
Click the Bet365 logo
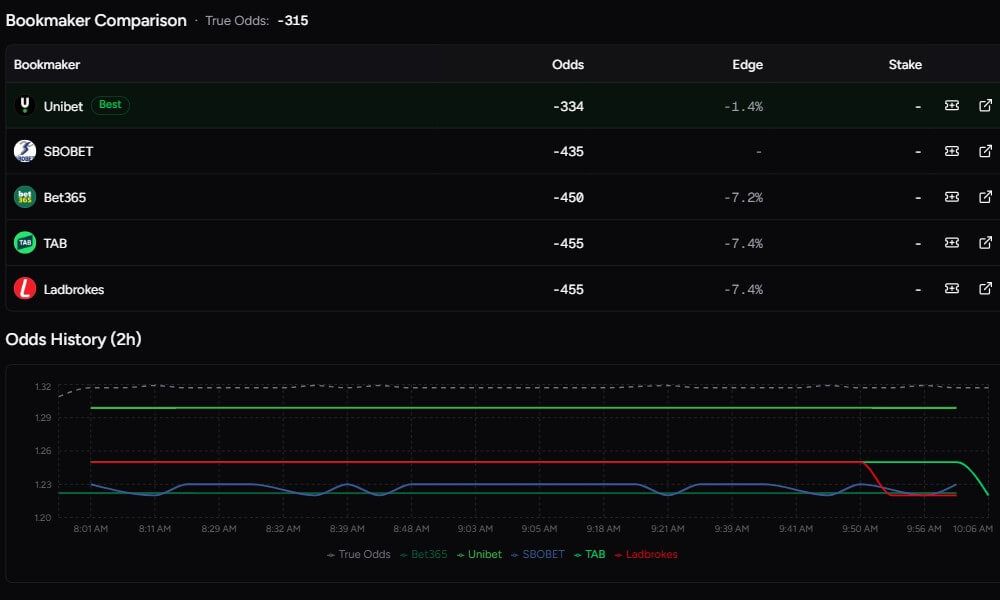tap(23, 196)
